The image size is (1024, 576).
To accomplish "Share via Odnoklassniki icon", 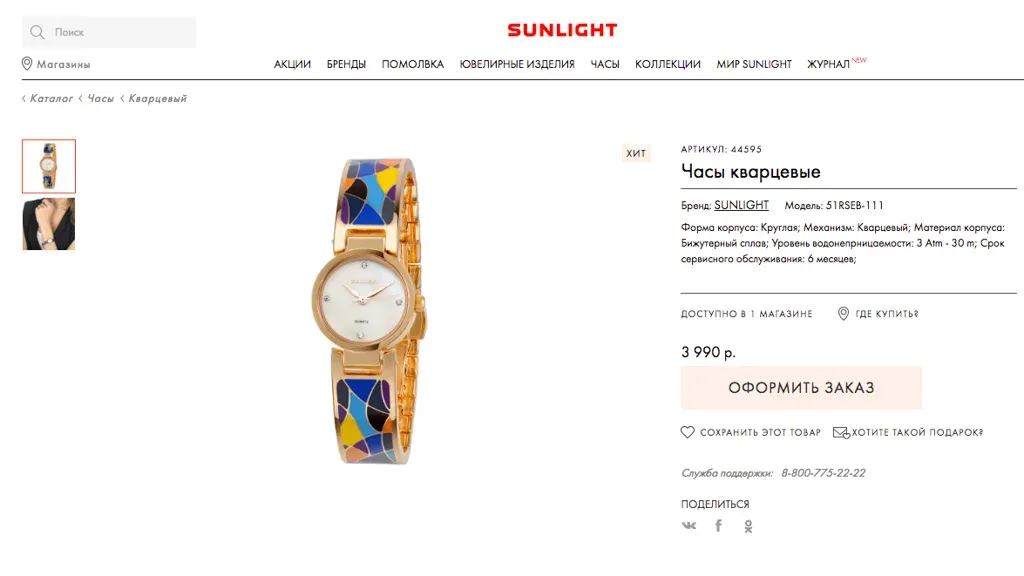I will pyautogui.click(x=748, y=526).
